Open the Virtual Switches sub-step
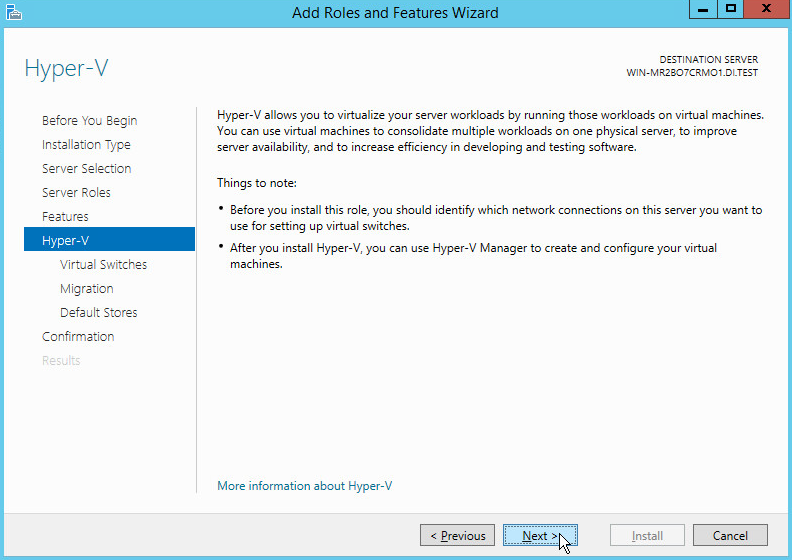792x560 pixels. pos(103,265)
